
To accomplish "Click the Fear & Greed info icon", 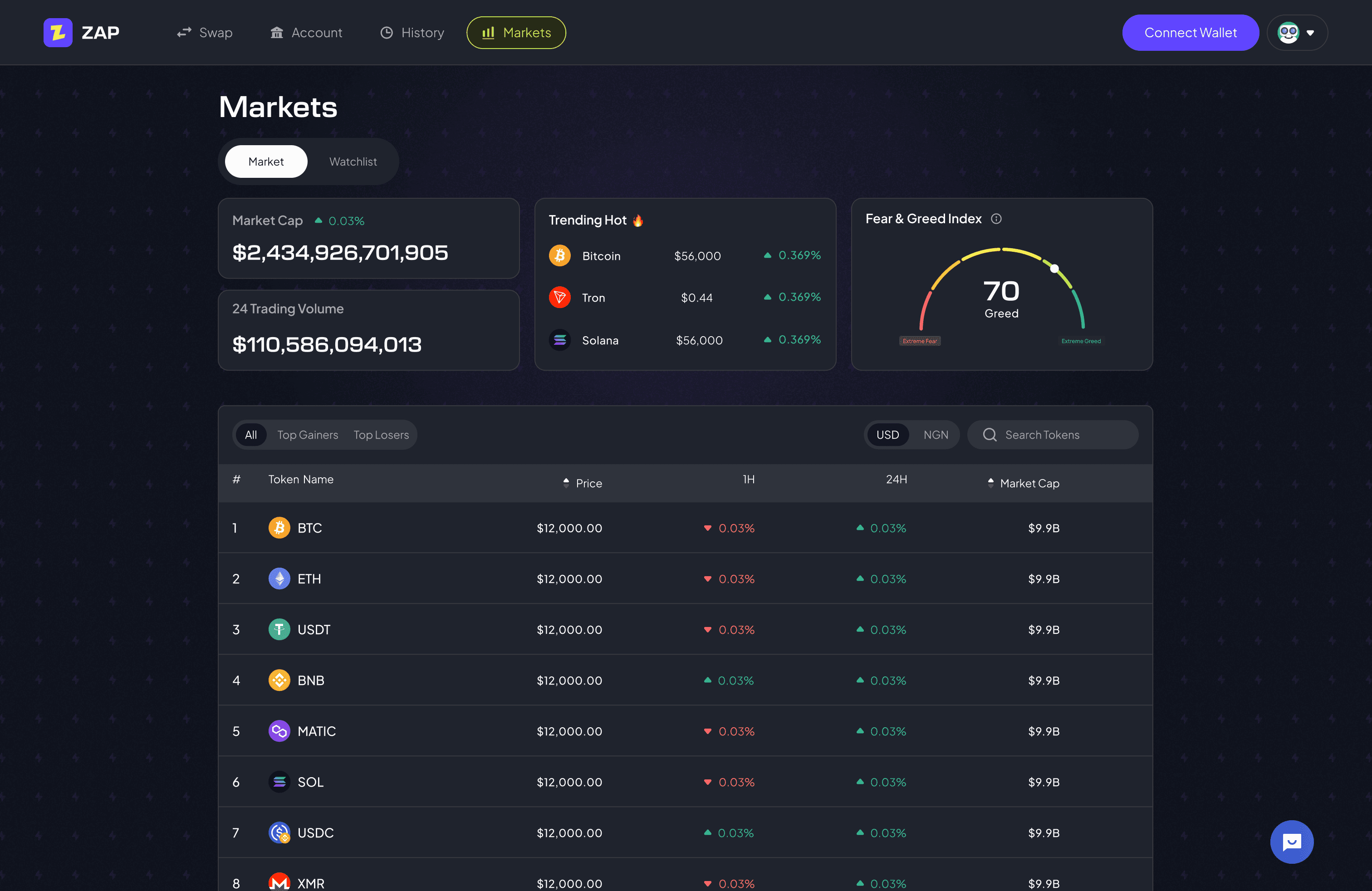I will click(996, 219).
